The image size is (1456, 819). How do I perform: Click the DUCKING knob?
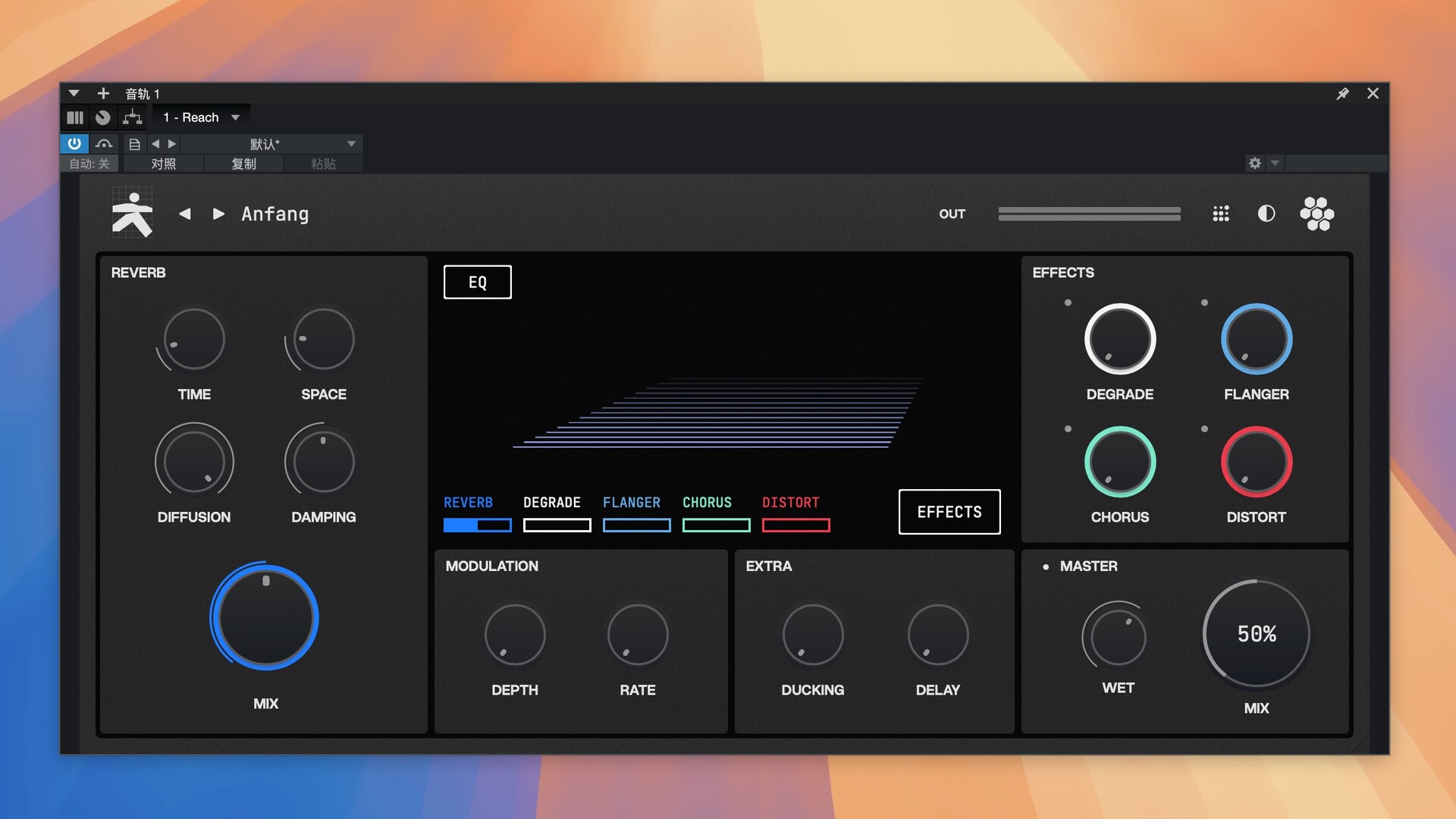click(x=813, y=635)
